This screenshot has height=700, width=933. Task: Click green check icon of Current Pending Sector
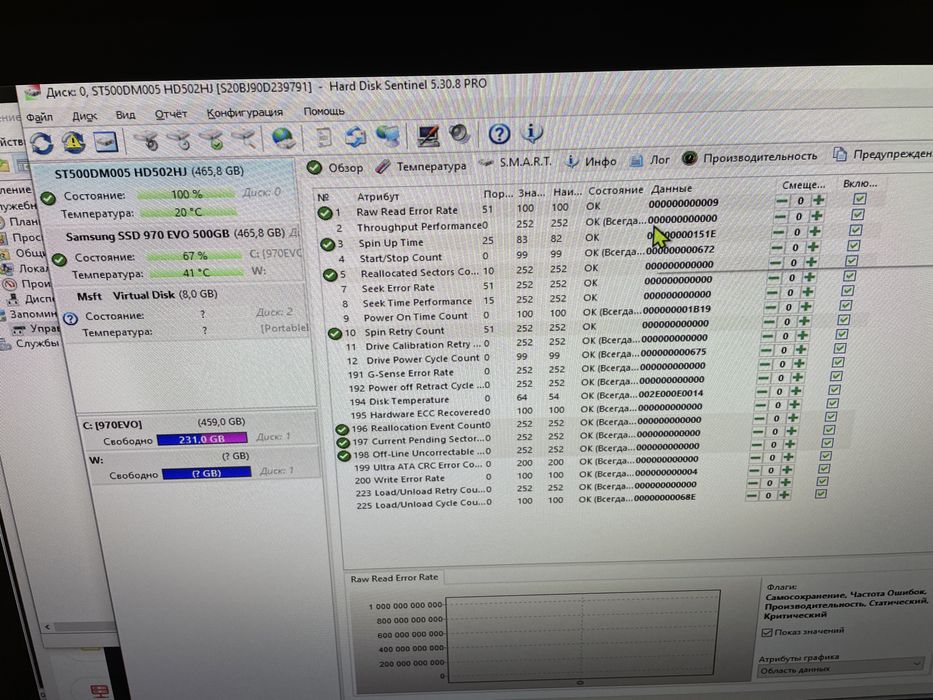[x=343, y=443]
